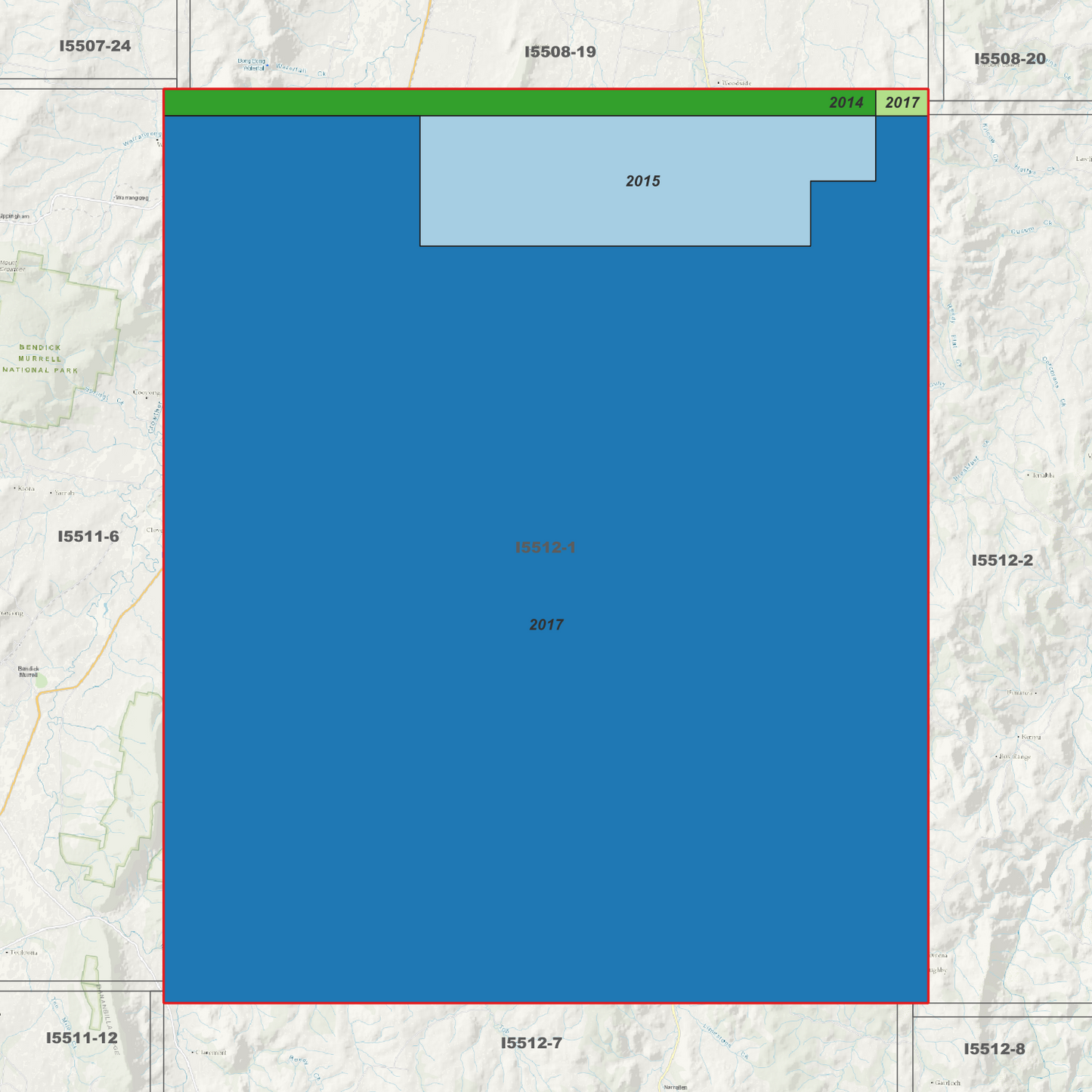The image size is (1092, 1092).
Task: Click the I5507-24 map sheet label
Action: pos(95,46)
